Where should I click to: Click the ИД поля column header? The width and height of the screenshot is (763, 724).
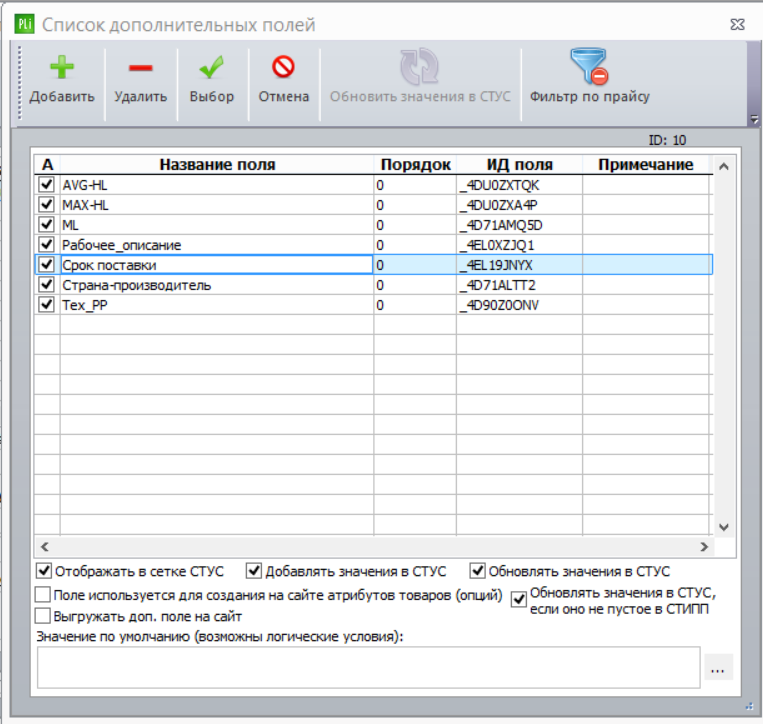[519, 164]
